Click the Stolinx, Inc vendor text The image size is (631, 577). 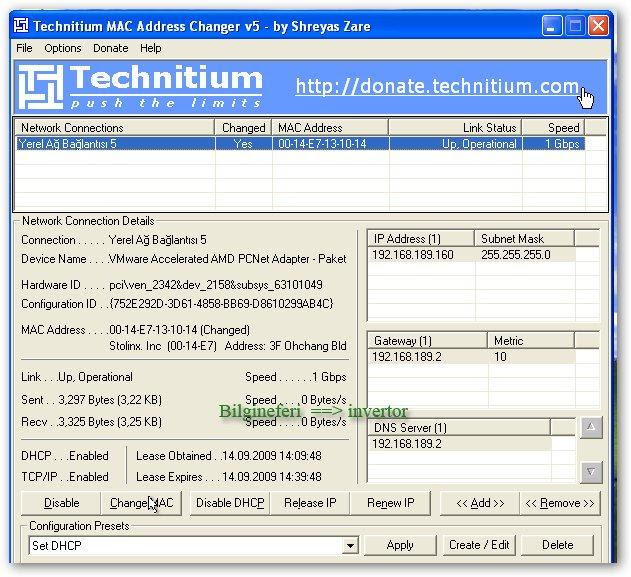point(135,346)
